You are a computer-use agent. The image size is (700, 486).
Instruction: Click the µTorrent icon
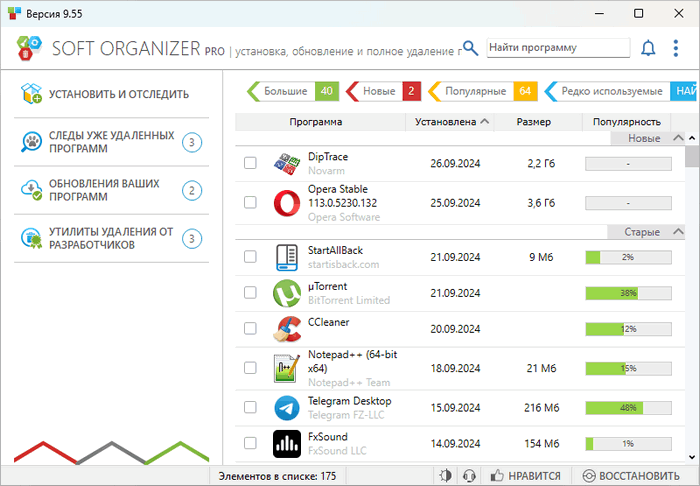[x=287, y=293]
